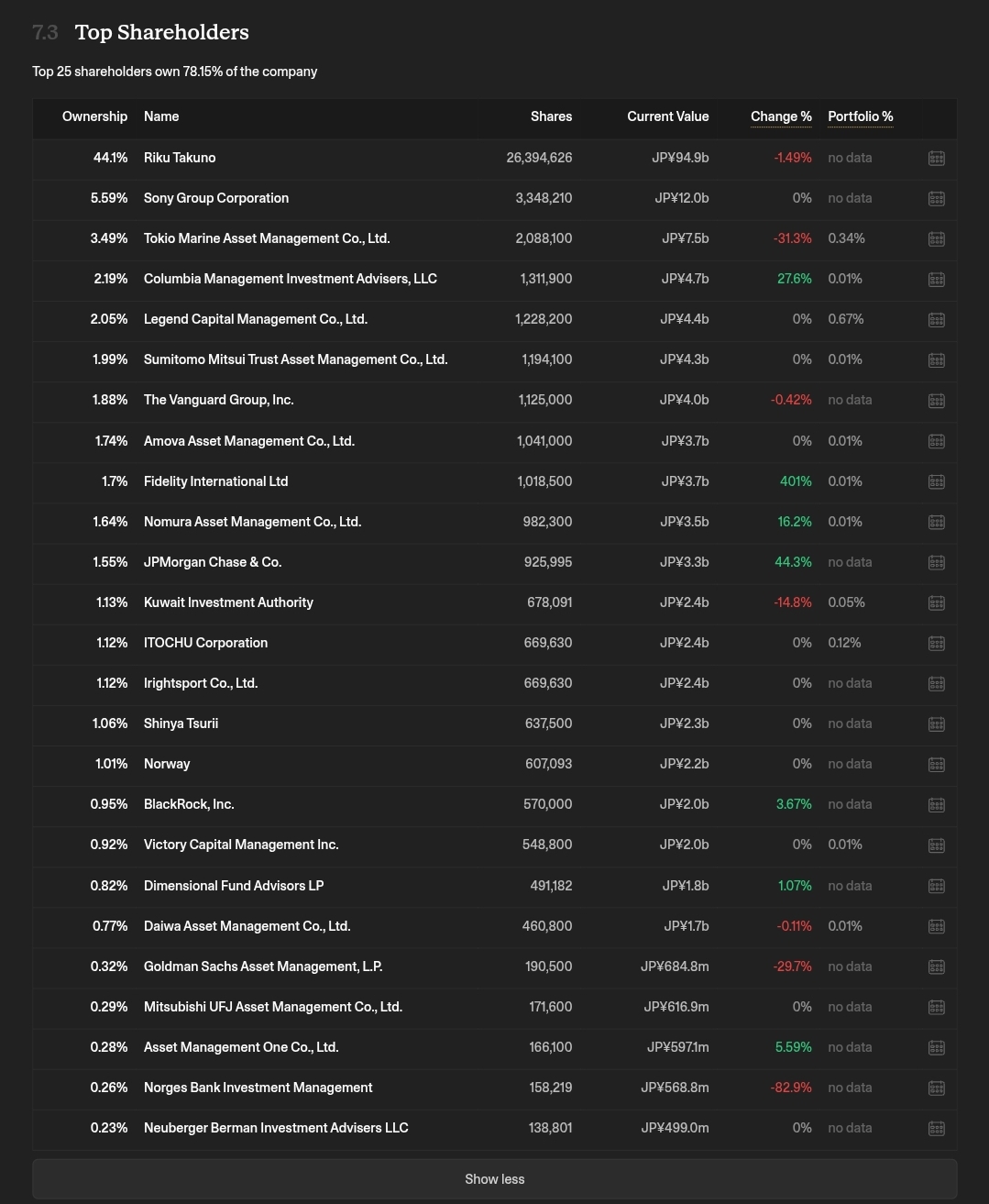Image resolution: width=989 pixels, height=1204 pixels.
Task: Select Sony Group Corporation name
Action: pyautogui.click(x=216, y=198)
